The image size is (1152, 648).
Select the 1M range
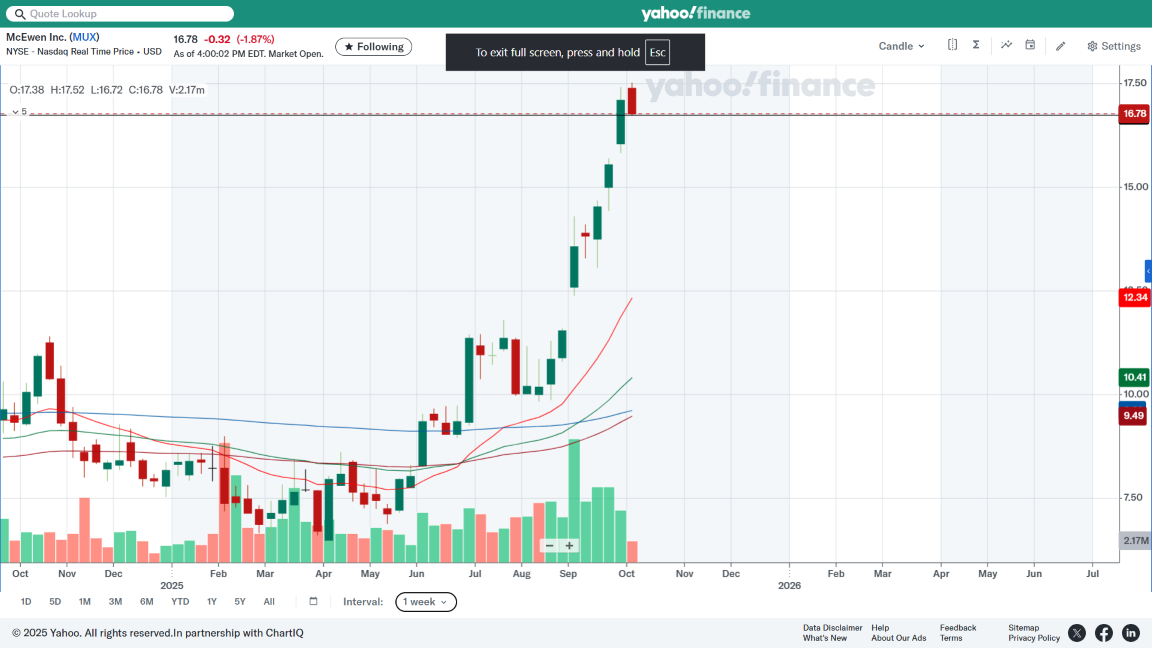click(x=84, y=601)
